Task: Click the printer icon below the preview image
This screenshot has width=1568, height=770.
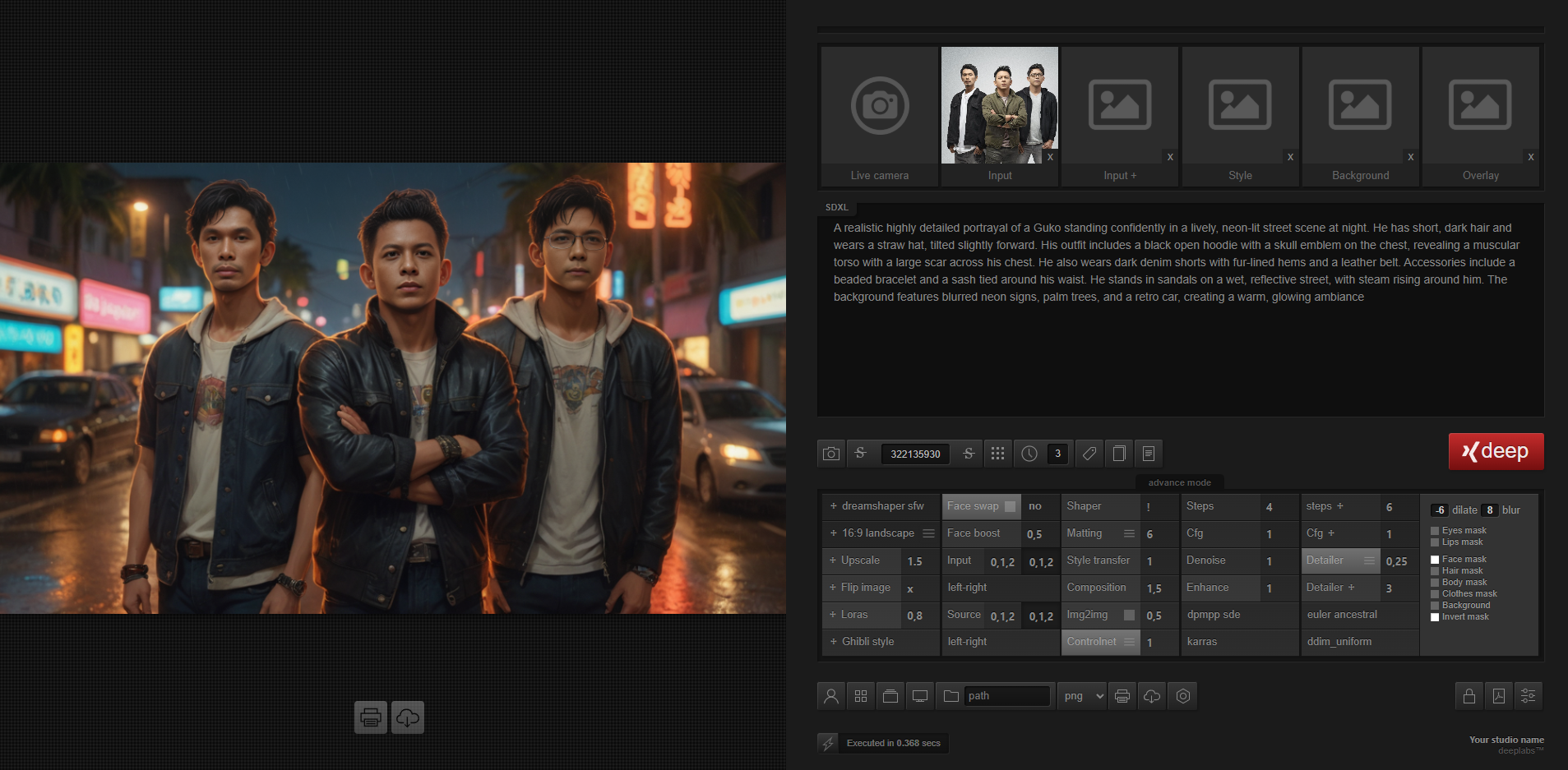Action: point(371,717)
